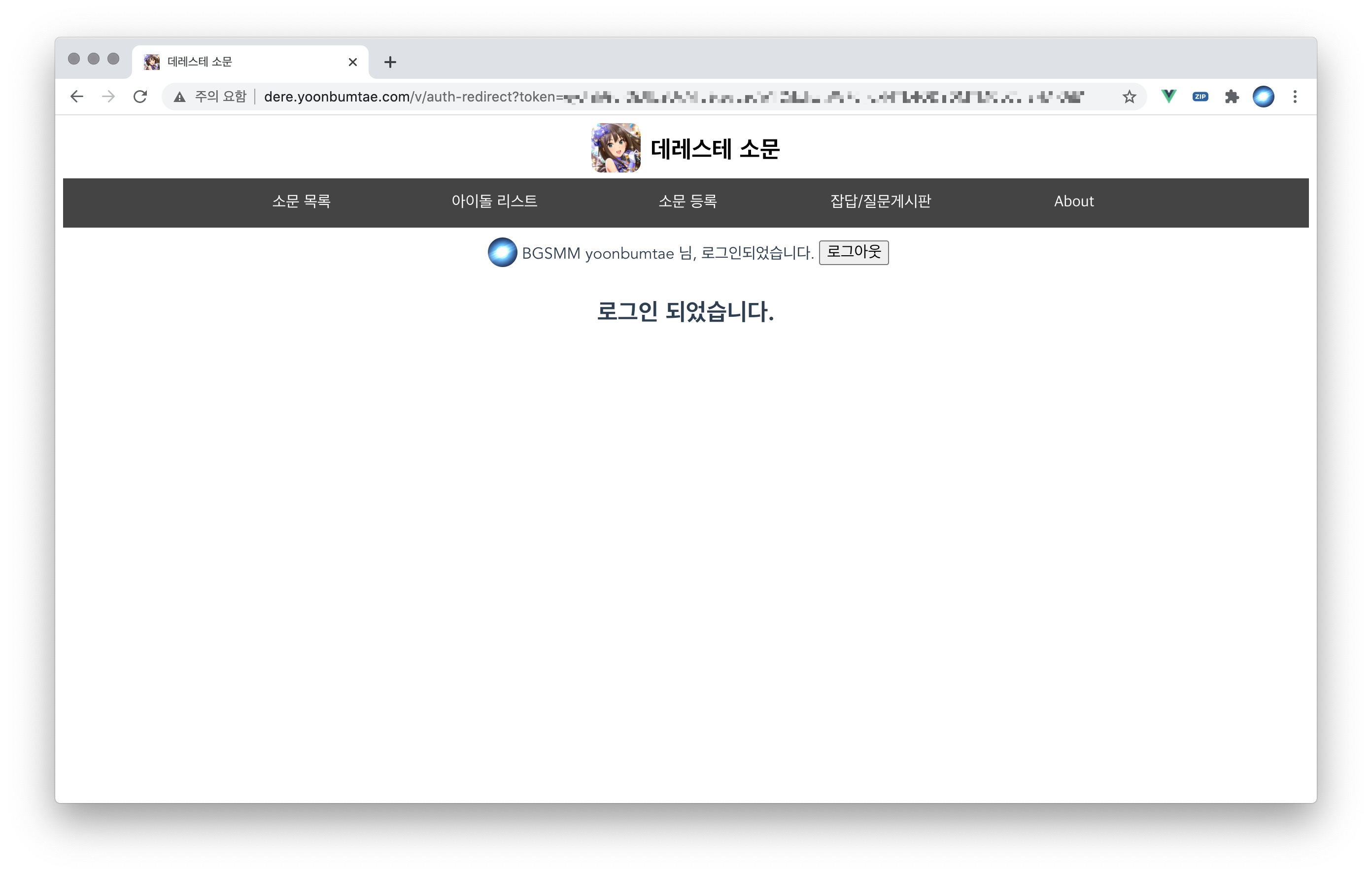Go to 소문 목록 menu item
This screenshot has height=876, width=1372.
302,202
